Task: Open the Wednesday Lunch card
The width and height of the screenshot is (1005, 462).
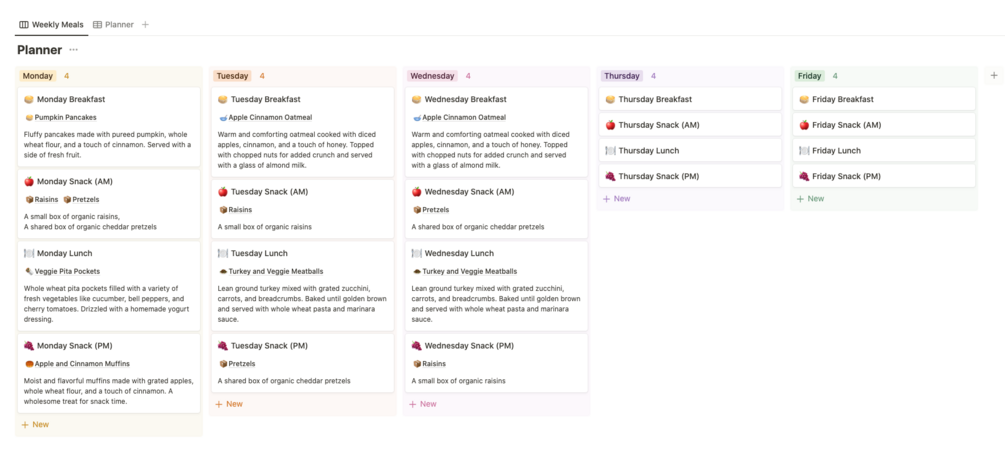Action: pos(460,254)
